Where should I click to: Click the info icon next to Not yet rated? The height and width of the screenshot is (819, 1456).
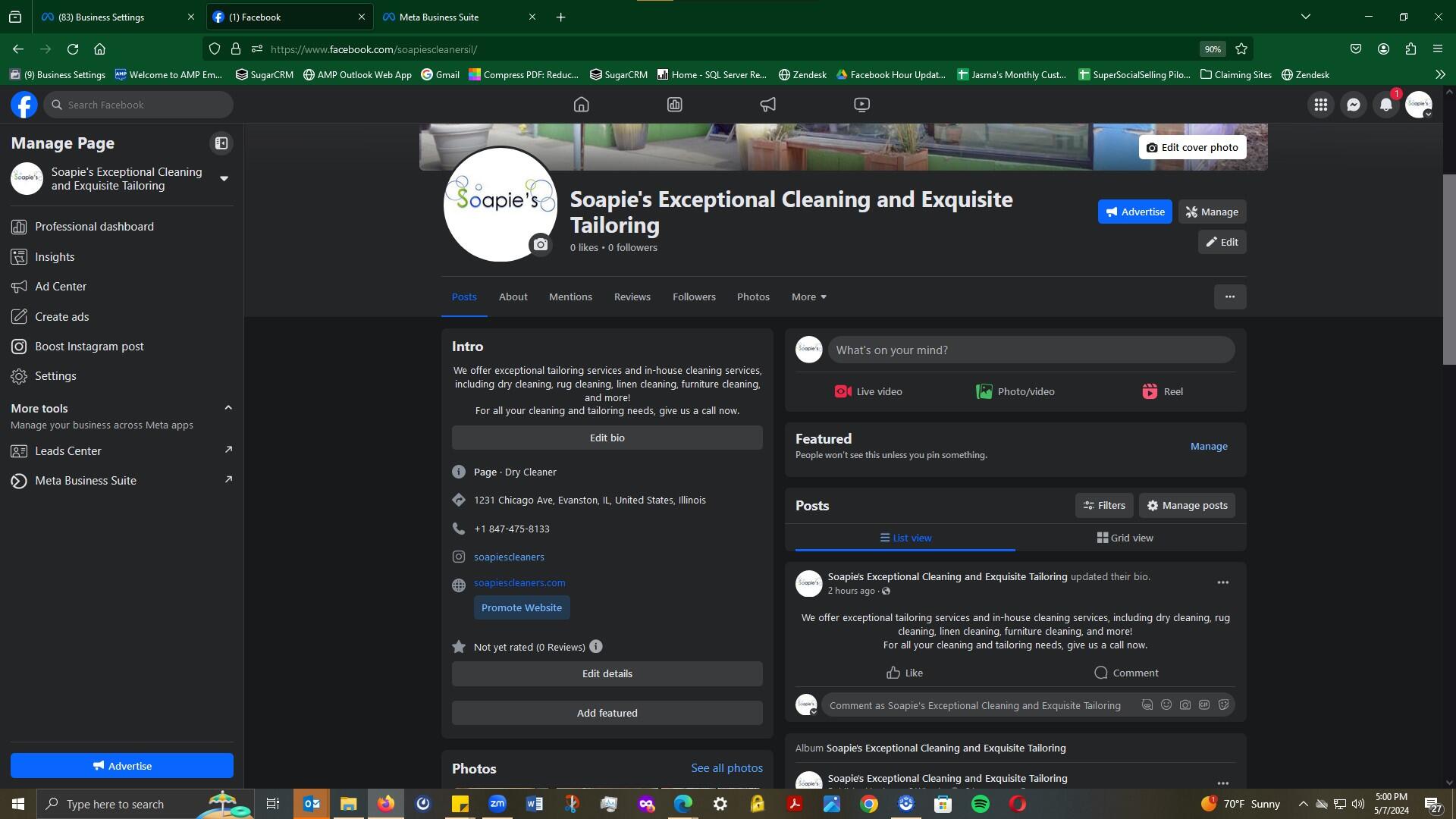click(596, 646)
